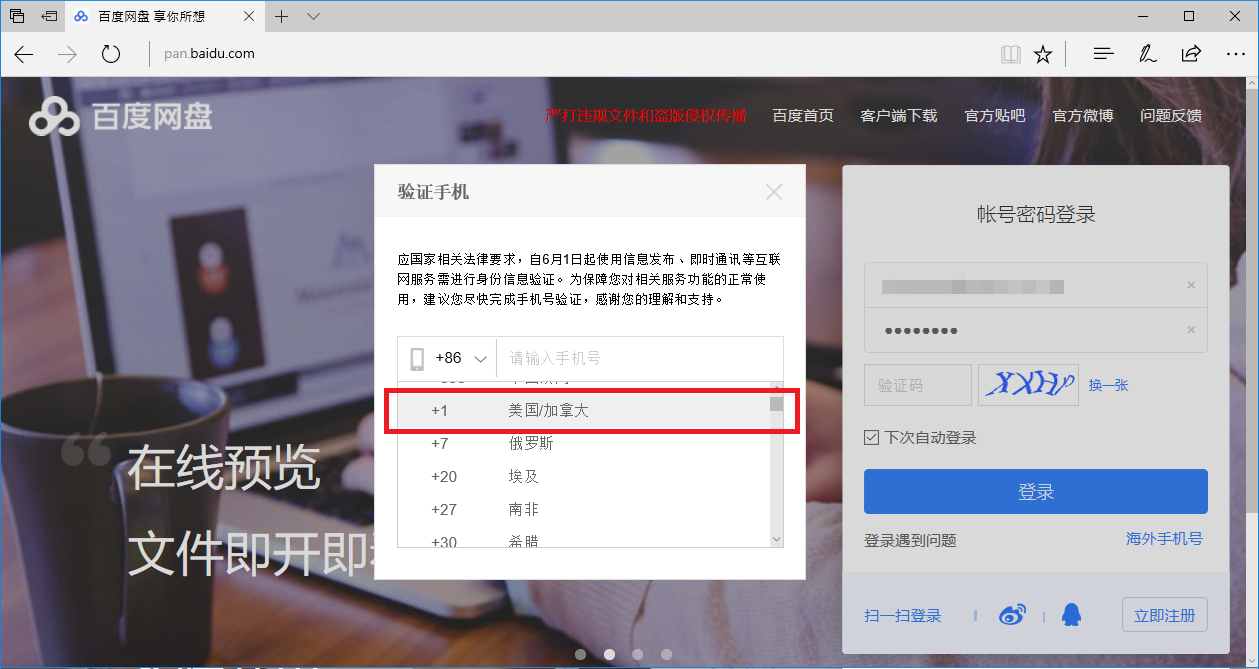Select +27 南非 from country list
The height and width of the screenshot is (669, 1259).
pos(584,509)
